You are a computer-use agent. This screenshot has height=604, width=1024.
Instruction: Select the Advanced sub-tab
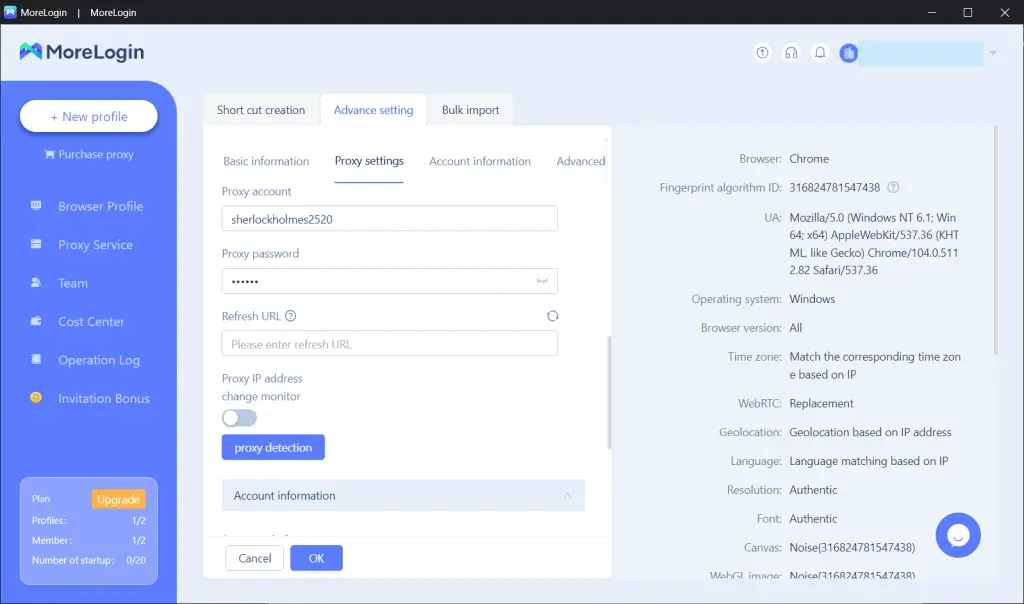click(x=581, y=161)
